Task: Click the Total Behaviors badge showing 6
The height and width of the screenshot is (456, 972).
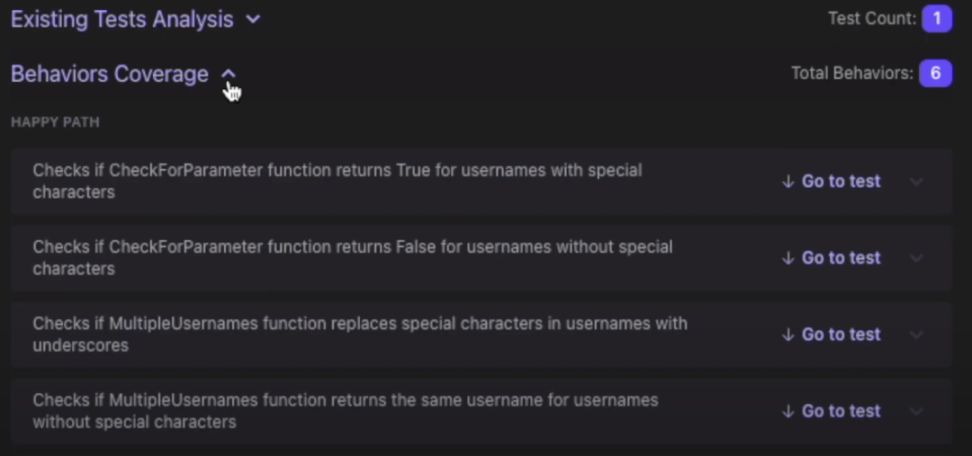Action: pos(936,73)
